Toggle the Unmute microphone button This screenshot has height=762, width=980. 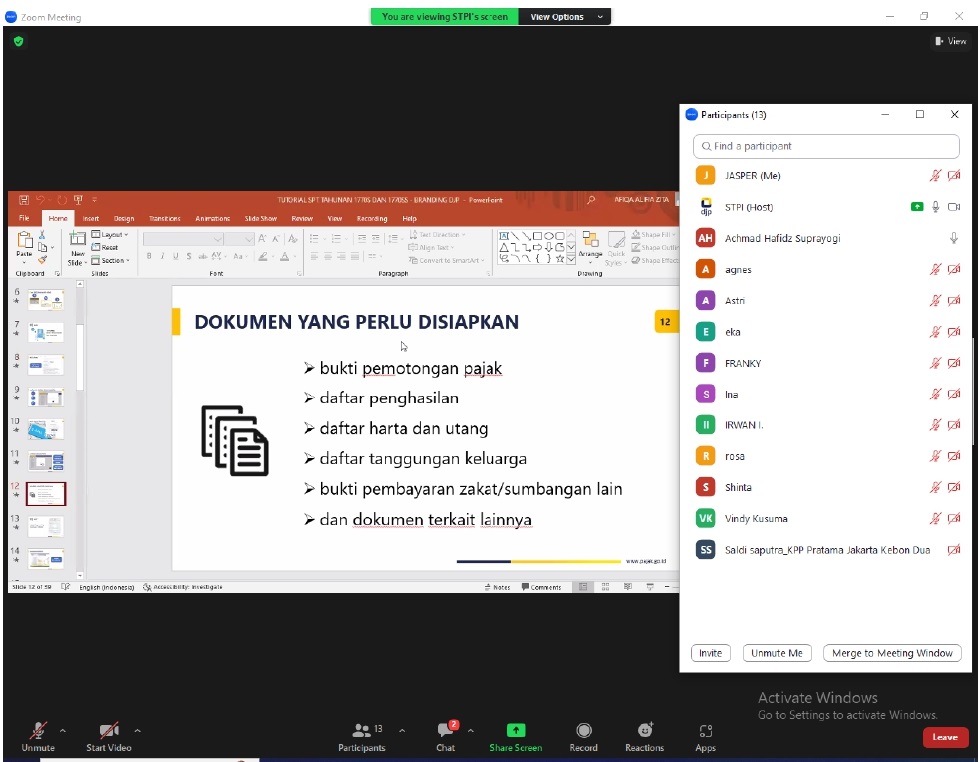click(38, 731)
